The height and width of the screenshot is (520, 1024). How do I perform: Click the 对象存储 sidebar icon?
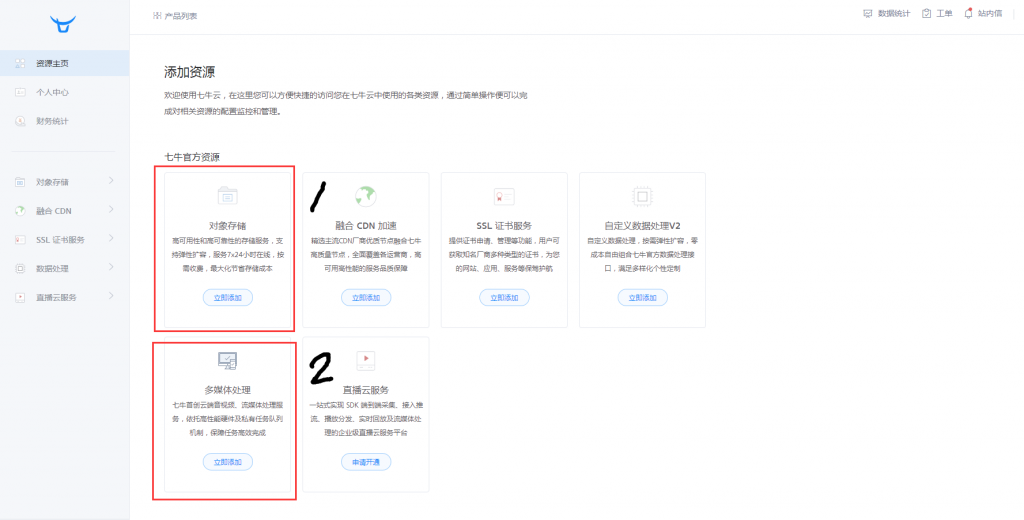tap(20, 182)
